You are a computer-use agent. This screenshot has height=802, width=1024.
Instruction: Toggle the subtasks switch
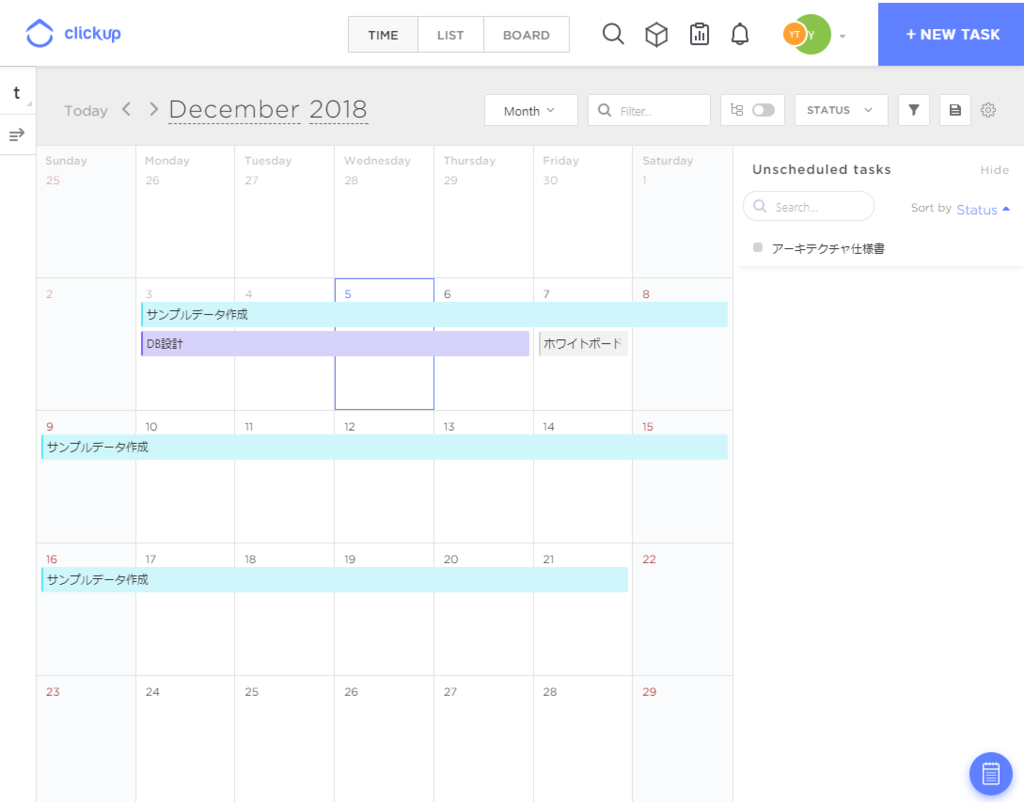coord(762,110)
